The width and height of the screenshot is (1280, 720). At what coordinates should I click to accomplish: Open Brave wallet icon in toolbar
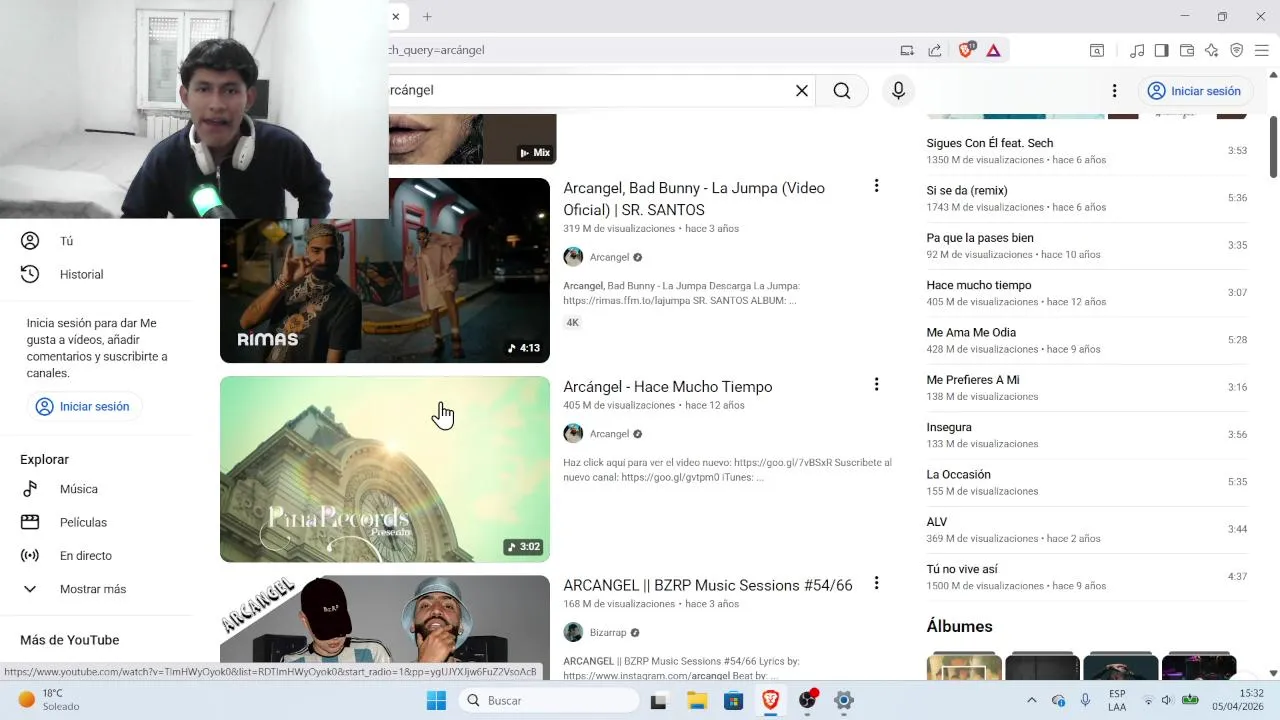(x=1187, y=50)
